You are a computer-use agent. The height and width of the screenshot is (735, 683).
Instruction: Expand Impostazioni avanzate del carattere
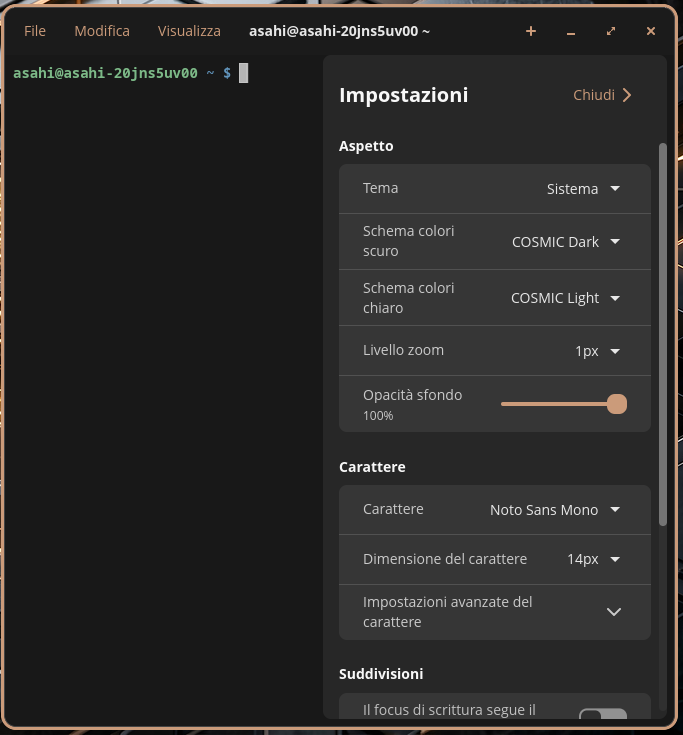[495, 612]
